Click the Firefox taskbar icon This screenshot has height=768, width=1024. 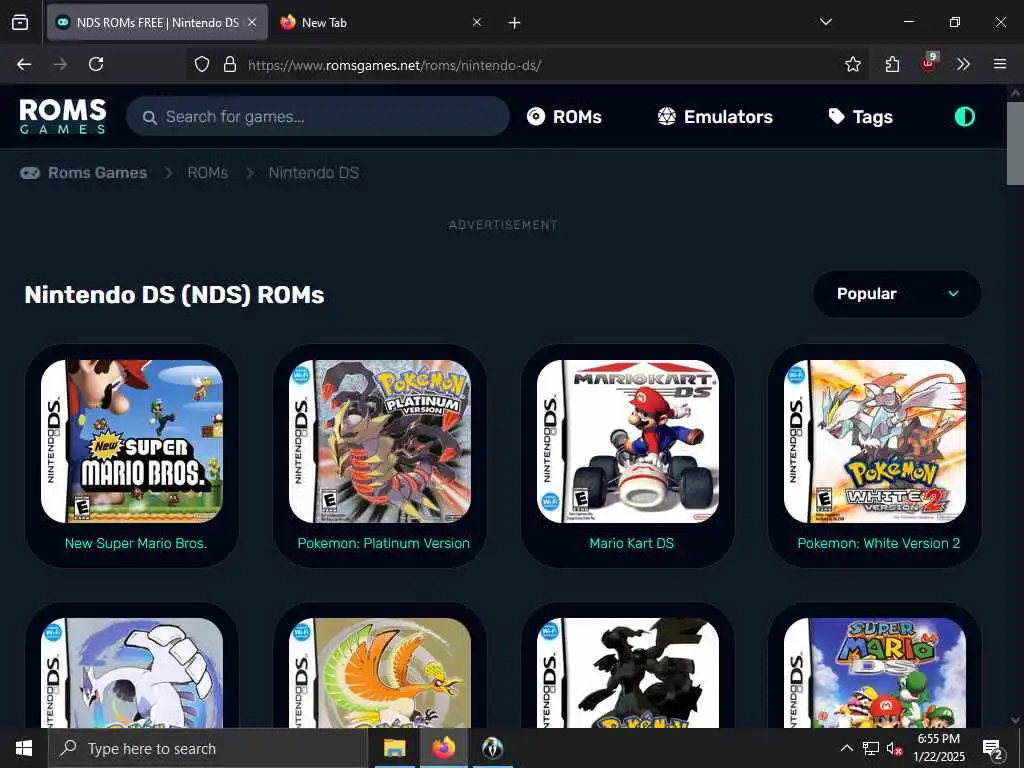(443, 748)
